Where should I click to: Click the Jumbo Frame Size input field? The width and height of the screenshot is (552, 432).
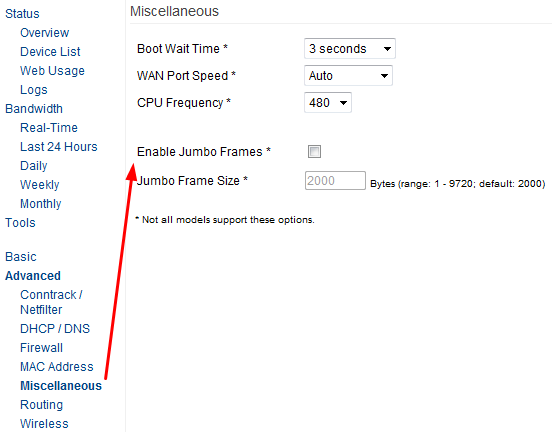point(335,181)
